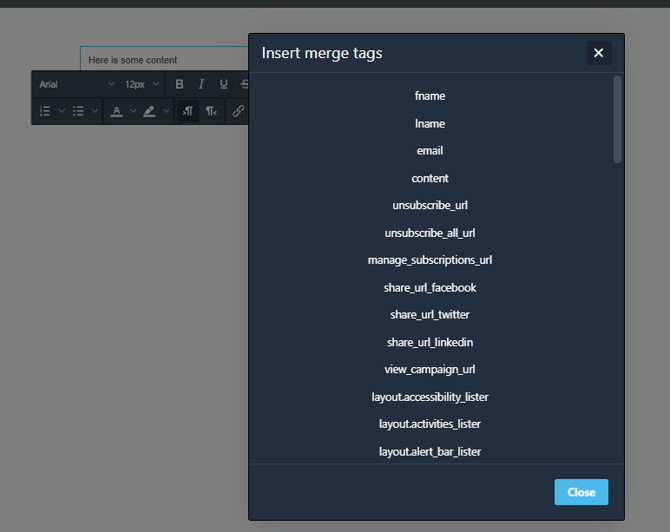The height and width of the screenshot is (532, 670).
Task: Click the insert link icon
Action: (x=238, y=111)
